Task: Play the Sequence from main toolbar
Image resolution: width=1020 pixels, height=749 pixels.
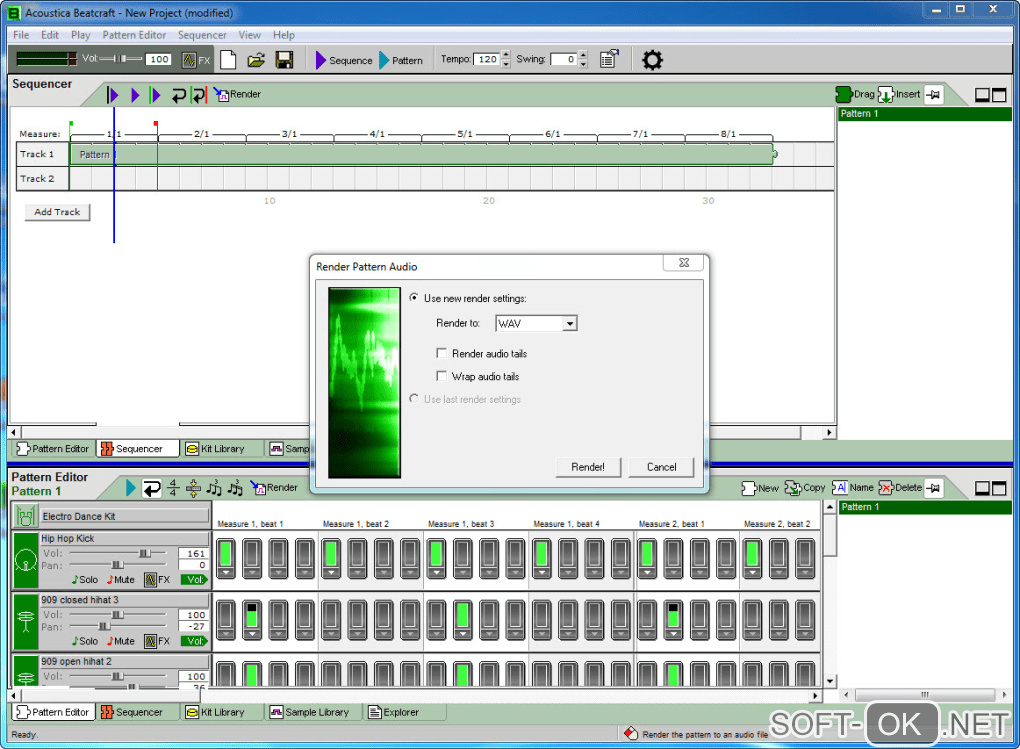Action: click(x=344, y=61)
